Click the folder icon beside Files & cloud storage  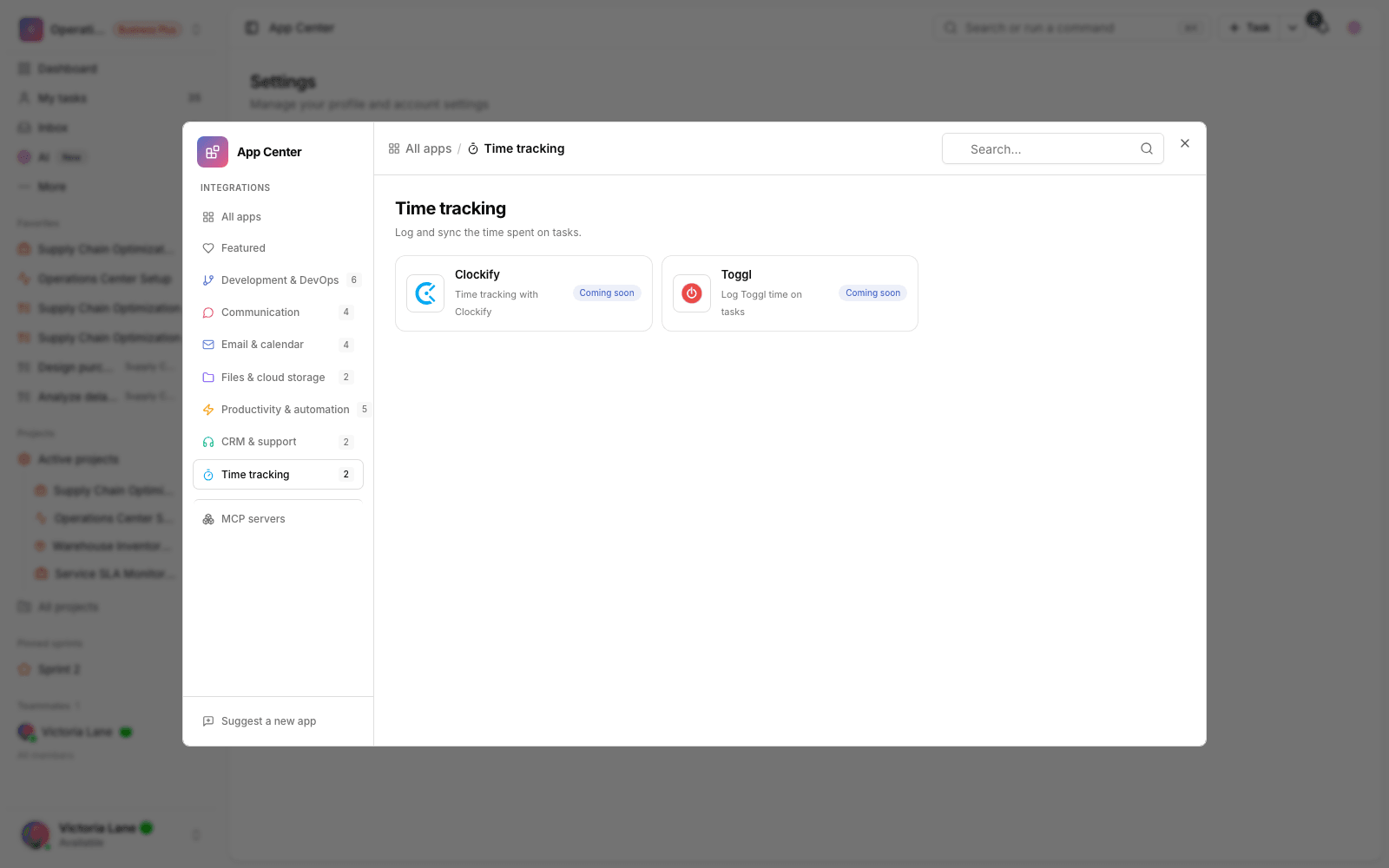click(208, 378)
